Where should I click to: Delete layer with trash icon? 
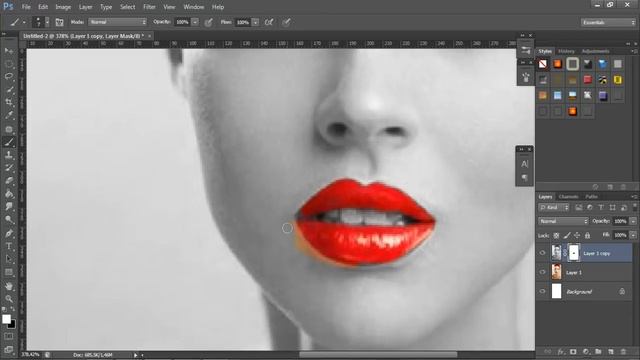point(623,351)
